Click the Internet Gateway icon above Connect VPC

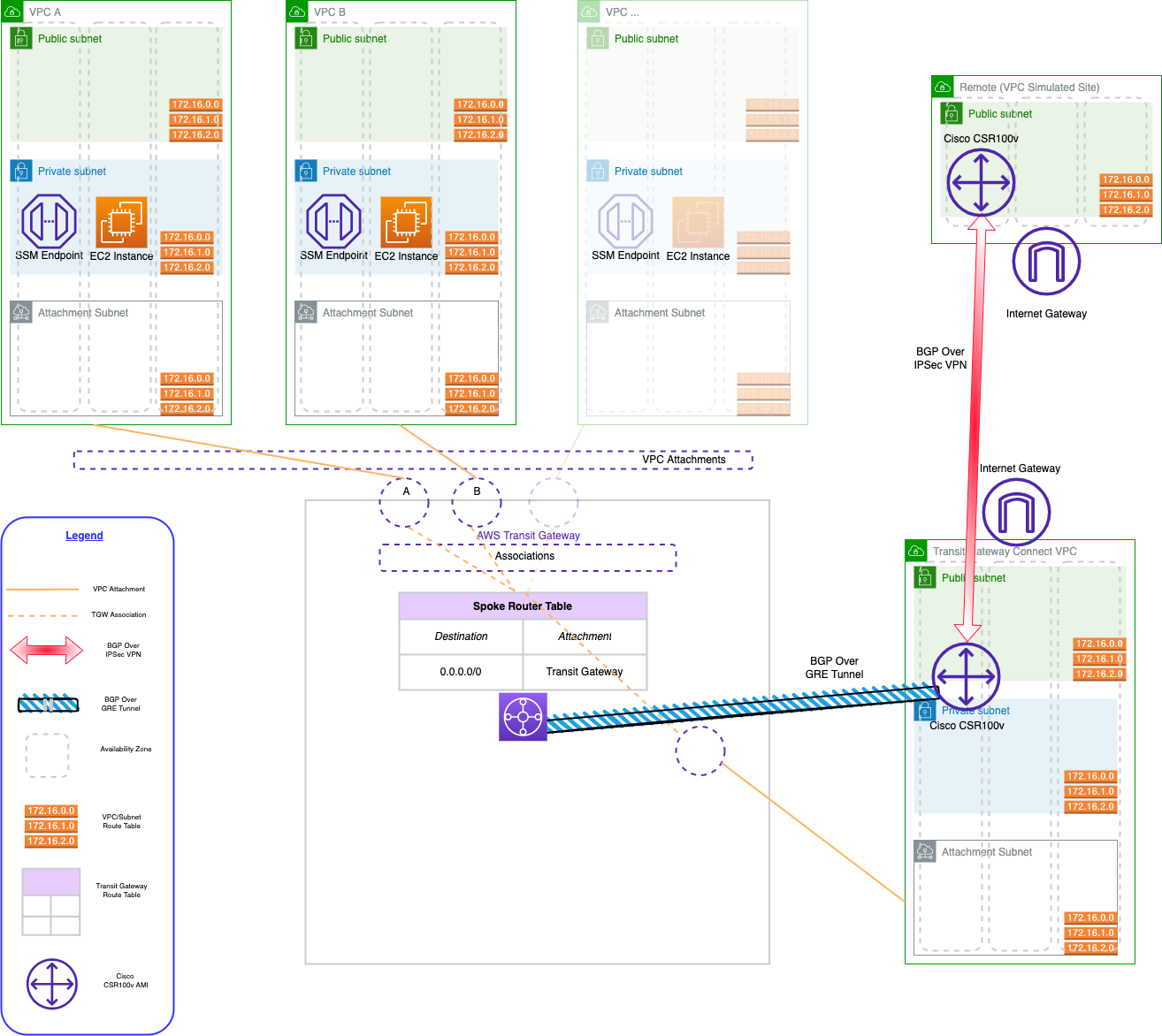click(1016, 513)
